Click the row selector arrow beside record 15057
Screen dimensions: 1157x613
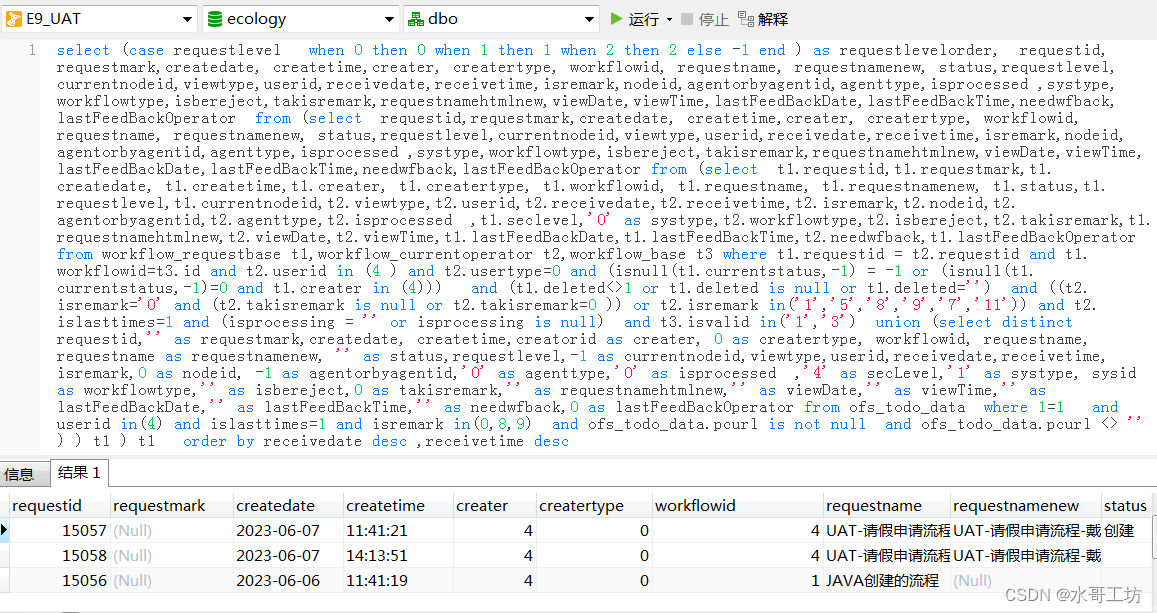pyautogui.click(x=7, y=530)
